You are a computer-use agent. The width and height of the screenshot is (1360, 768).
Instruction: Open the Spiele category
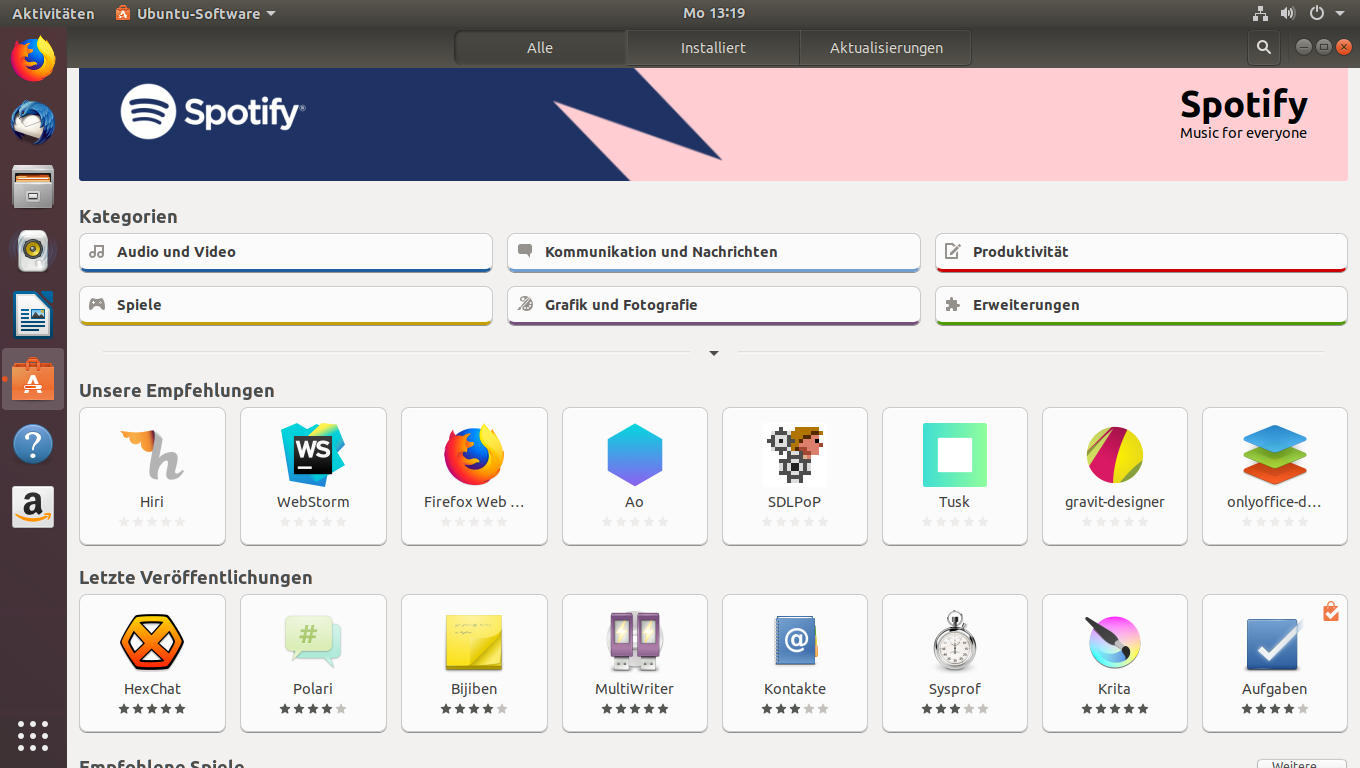(x=286, y=305)
